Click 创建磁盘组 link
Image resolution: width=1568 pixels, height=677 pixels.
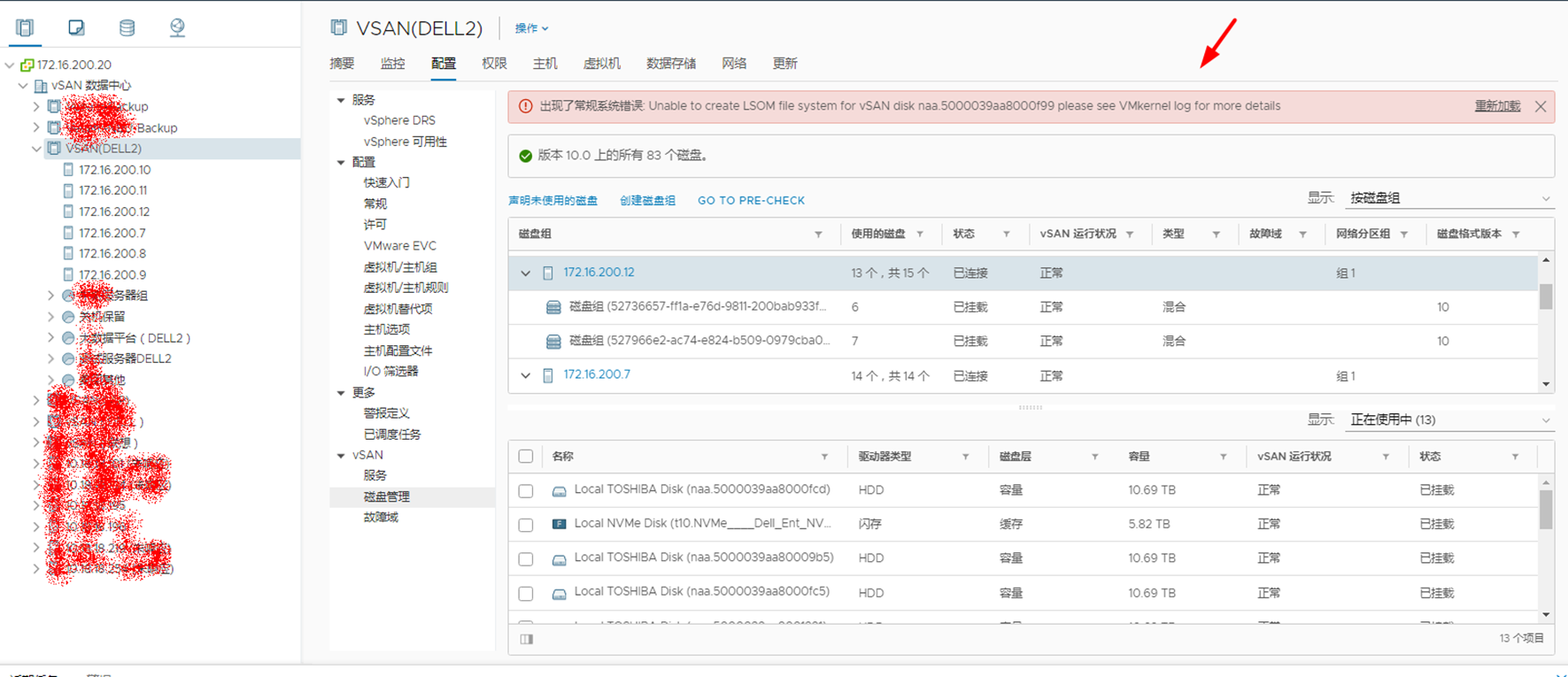[647, 201]
